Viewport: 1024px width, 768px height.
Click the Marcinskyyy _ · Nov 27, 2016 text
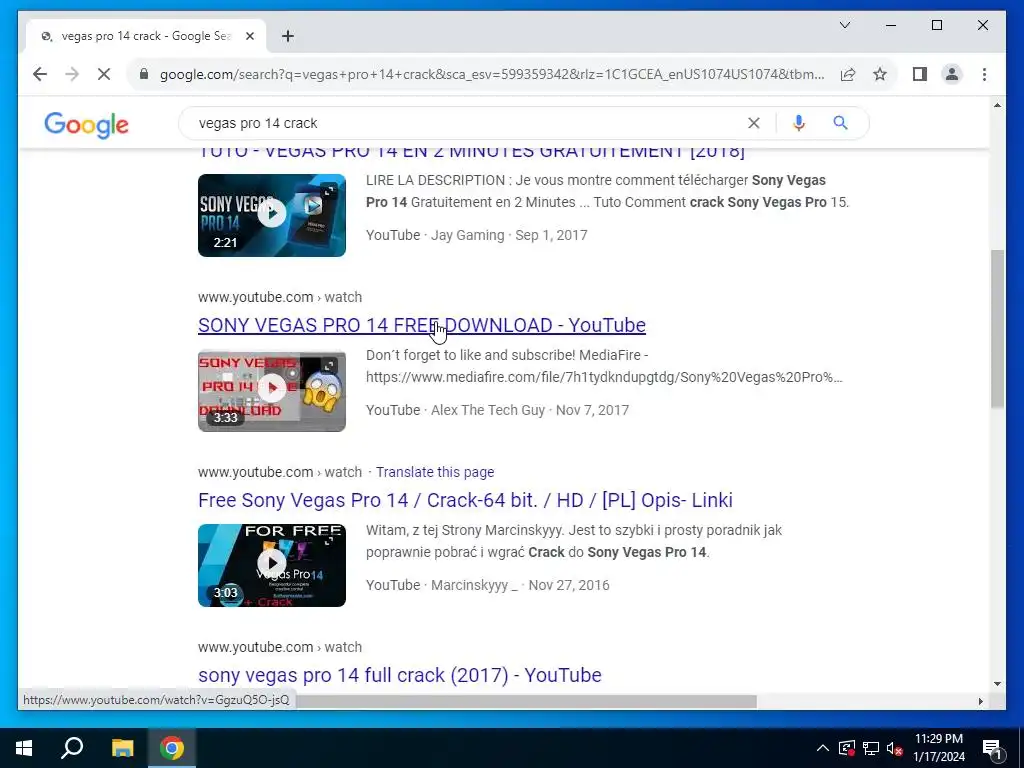coord(520,585)
